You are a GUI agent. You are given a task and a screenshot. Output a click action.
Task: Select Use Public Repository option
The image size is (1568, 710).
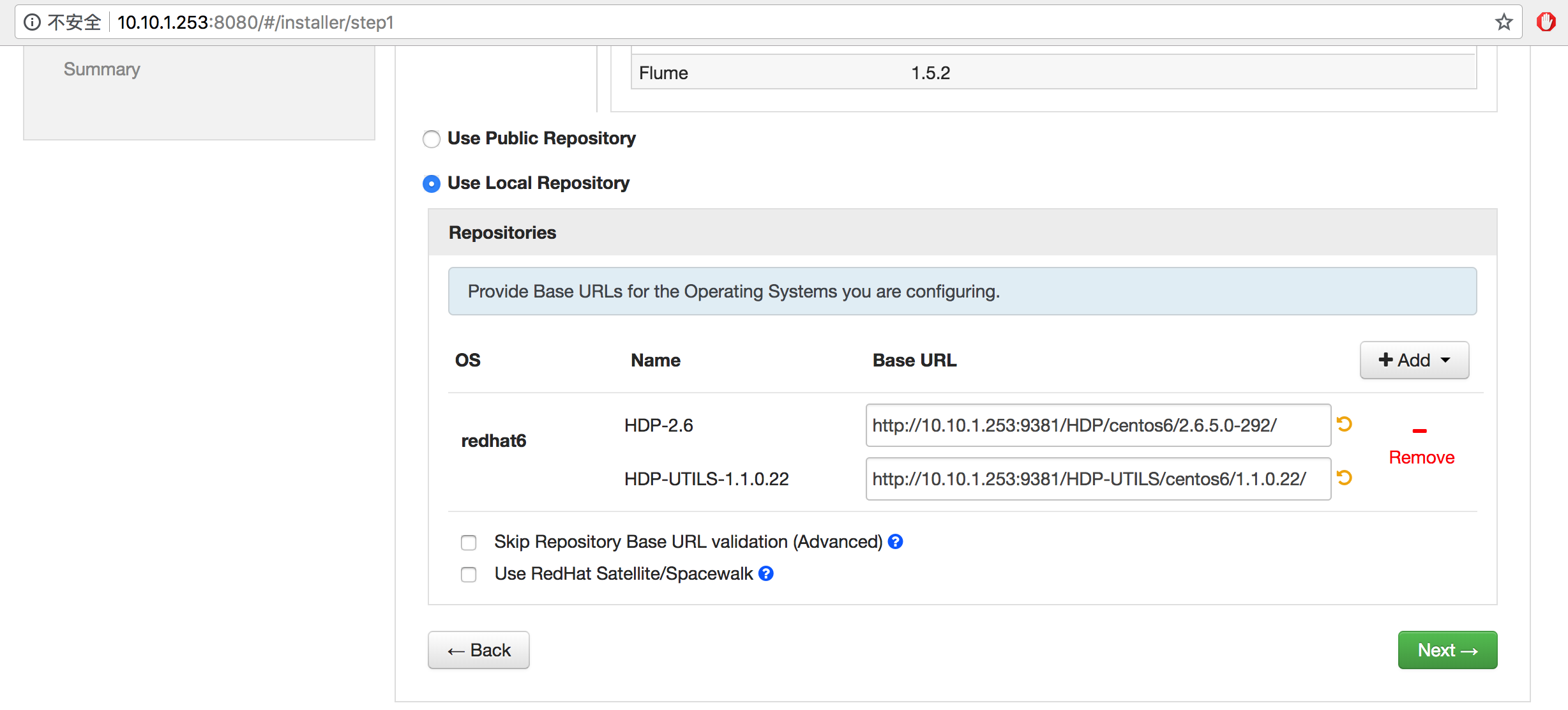click(x=432, y=139)
